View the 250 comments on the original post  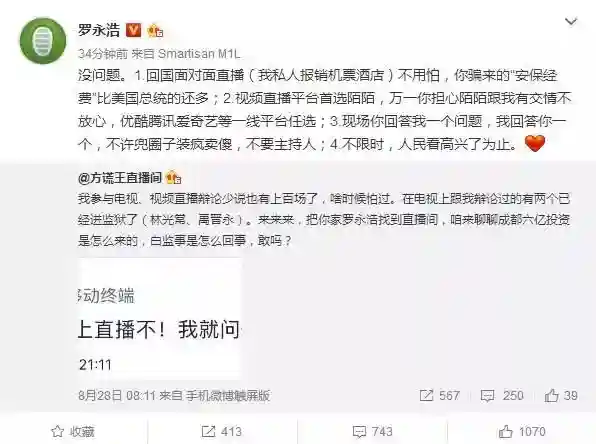(x=502, y=396)
